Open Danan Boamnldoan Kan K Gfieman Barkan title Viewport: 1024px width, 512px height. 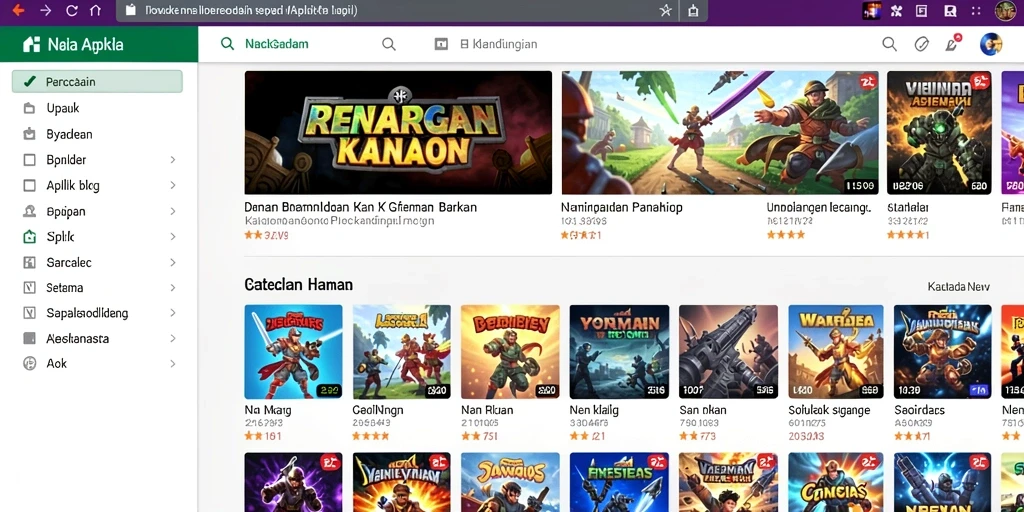coord(360,208)
